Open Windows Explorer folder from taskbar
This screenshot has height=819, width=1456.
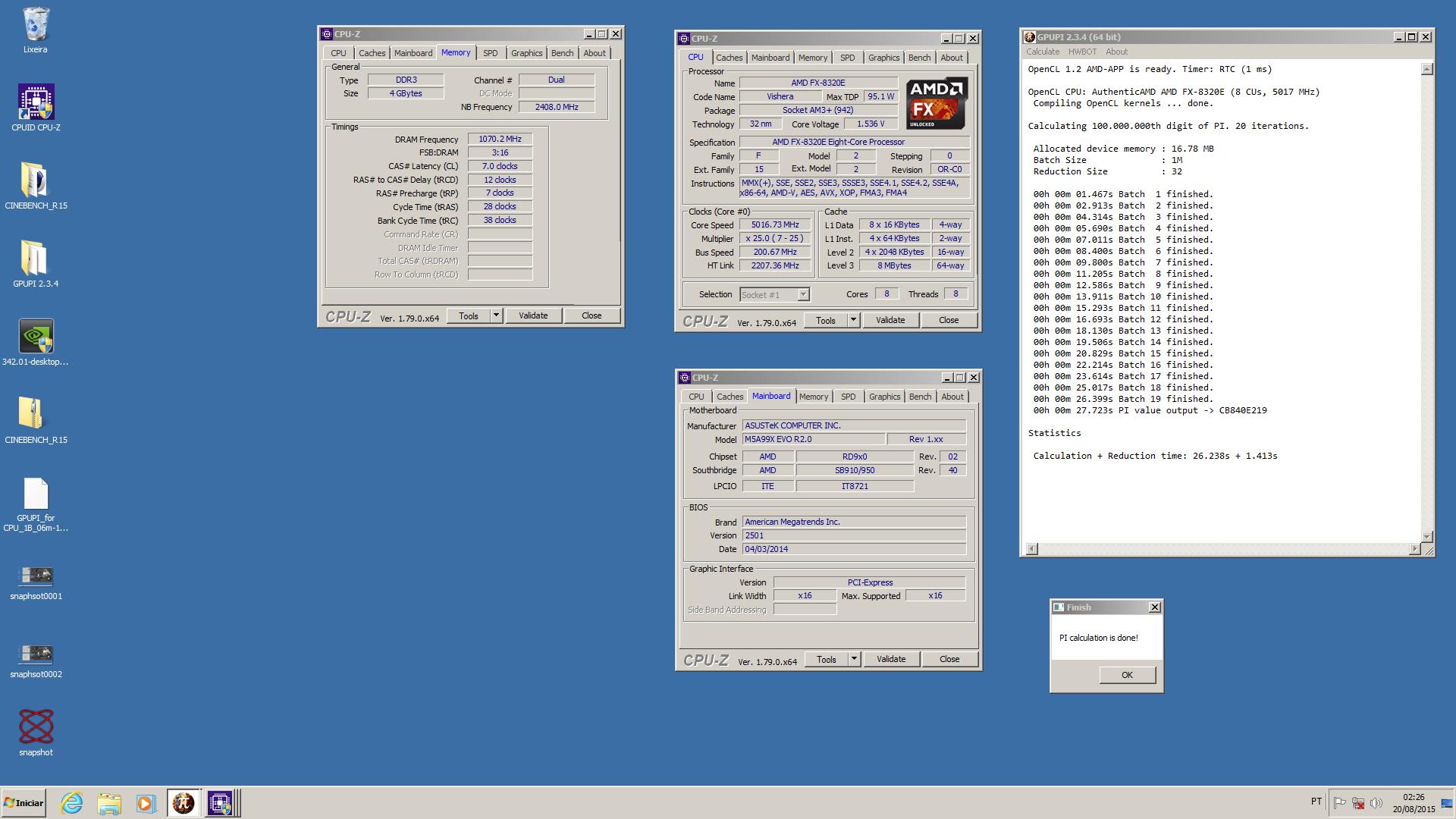(x=109, y=803)
